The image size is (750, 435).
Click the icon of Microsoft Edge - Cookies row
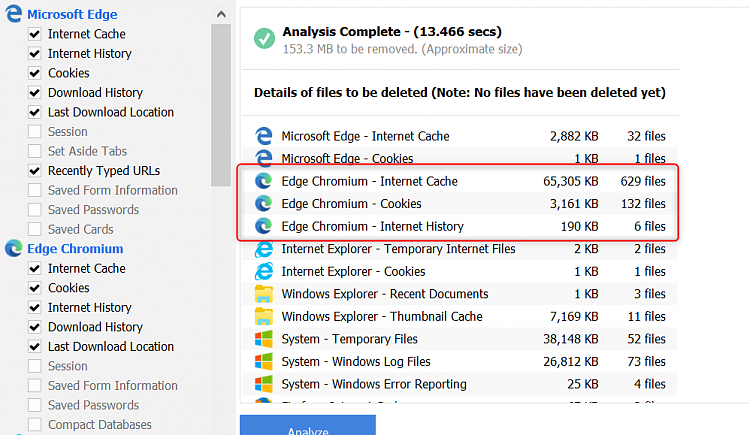(x=264, y=157)
